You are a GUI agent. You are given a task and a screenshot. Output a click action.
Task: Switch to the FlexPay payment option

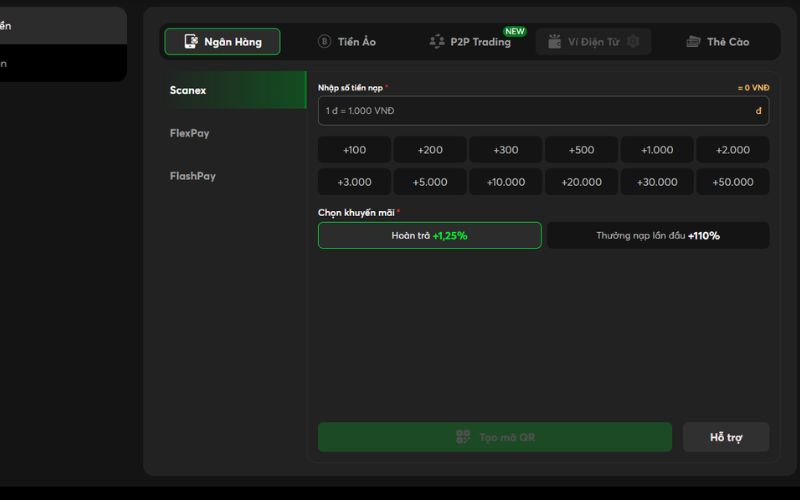[190, 133]
